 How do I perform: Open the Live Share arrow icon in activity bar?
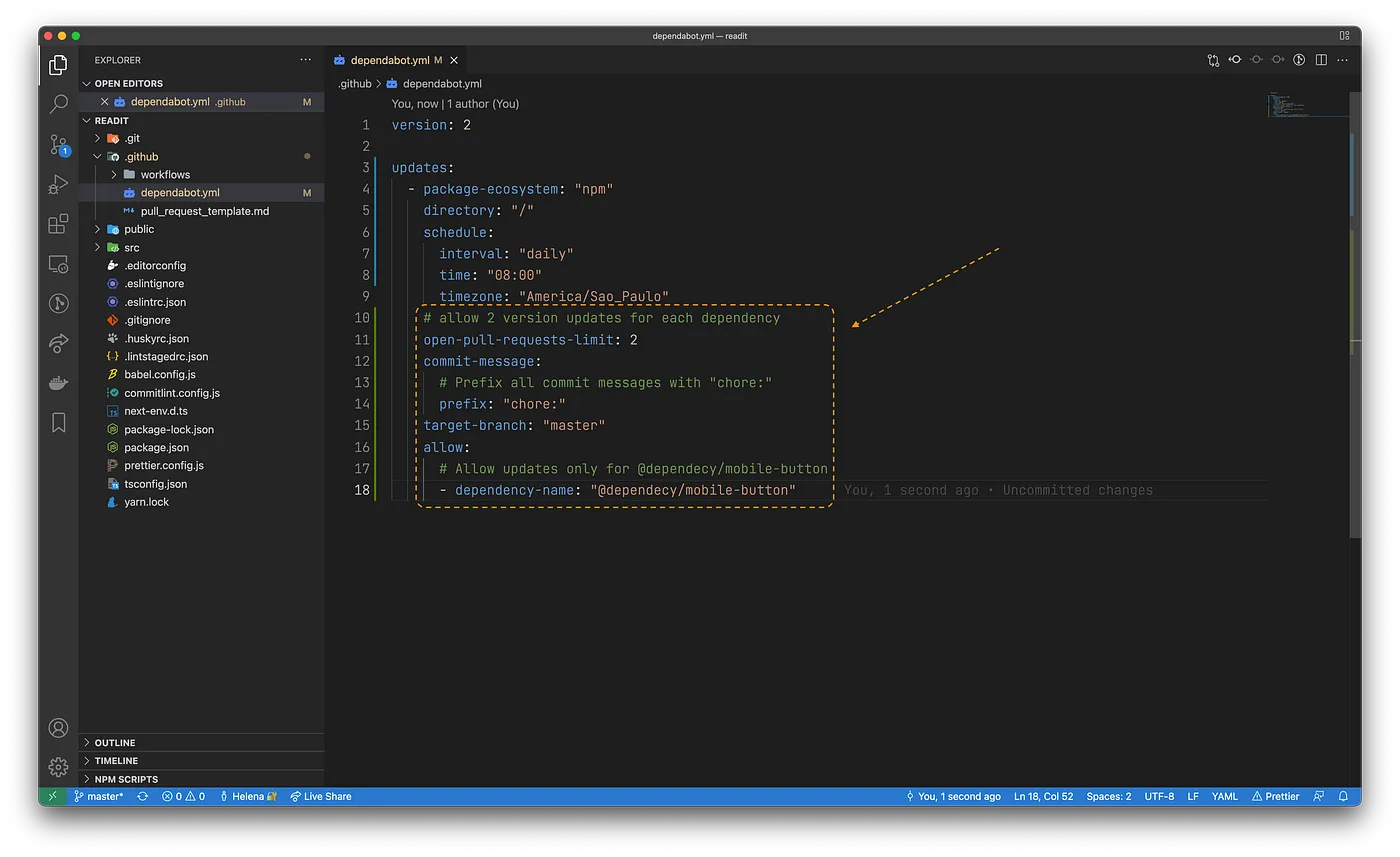[x=58, y=343]
